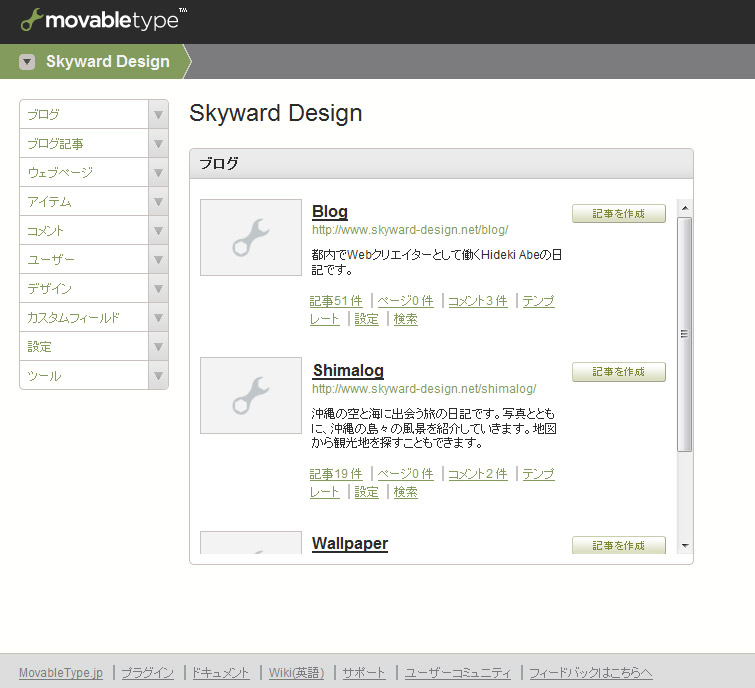The height and width of the screenshot is (688, 755).
Task: Click the Skyward Design breadcrumb title
Action: point(108,62)
